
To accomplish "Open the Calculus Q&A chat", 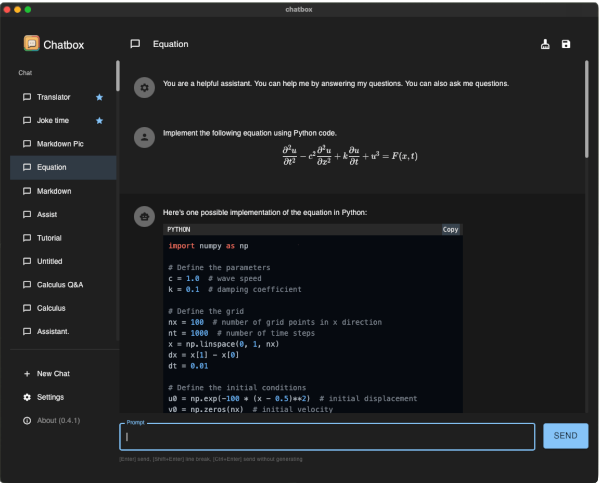I will tap(63, 285).
